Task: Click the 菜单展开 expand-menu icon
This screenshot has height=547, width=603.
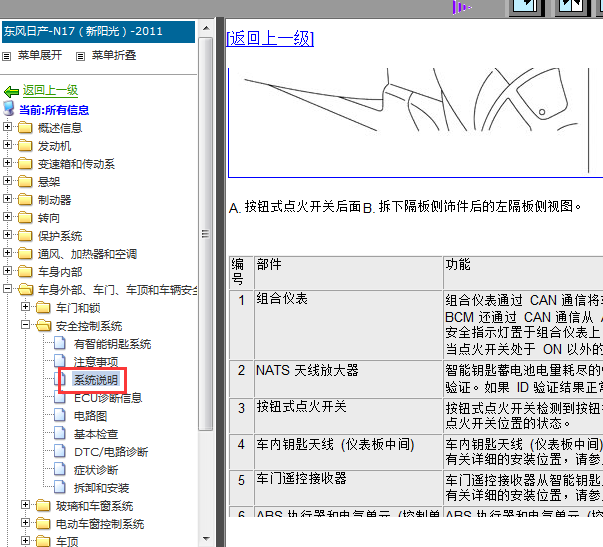Action: [7, 57]
